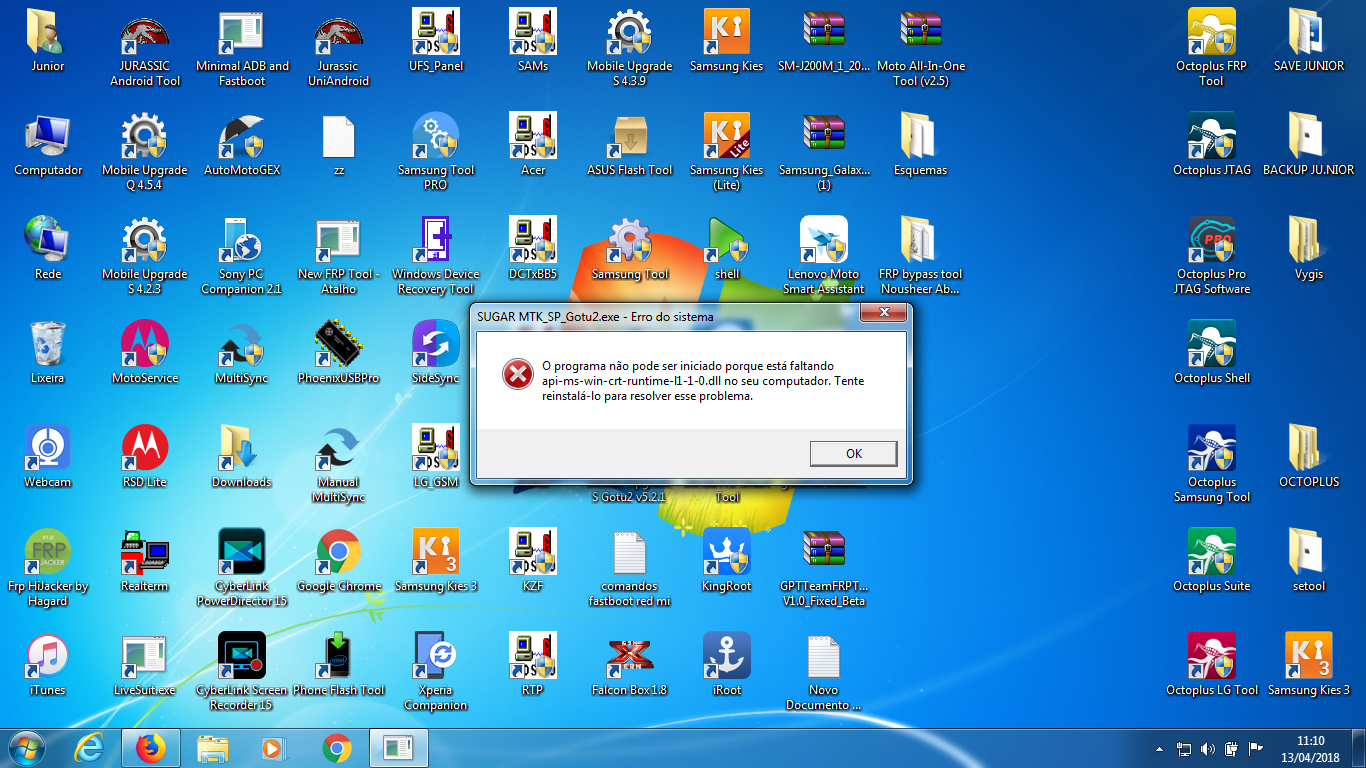Screen dimensions: 1366x768
Task: Click the volume icon in system tray
Action: [1207, 749]
